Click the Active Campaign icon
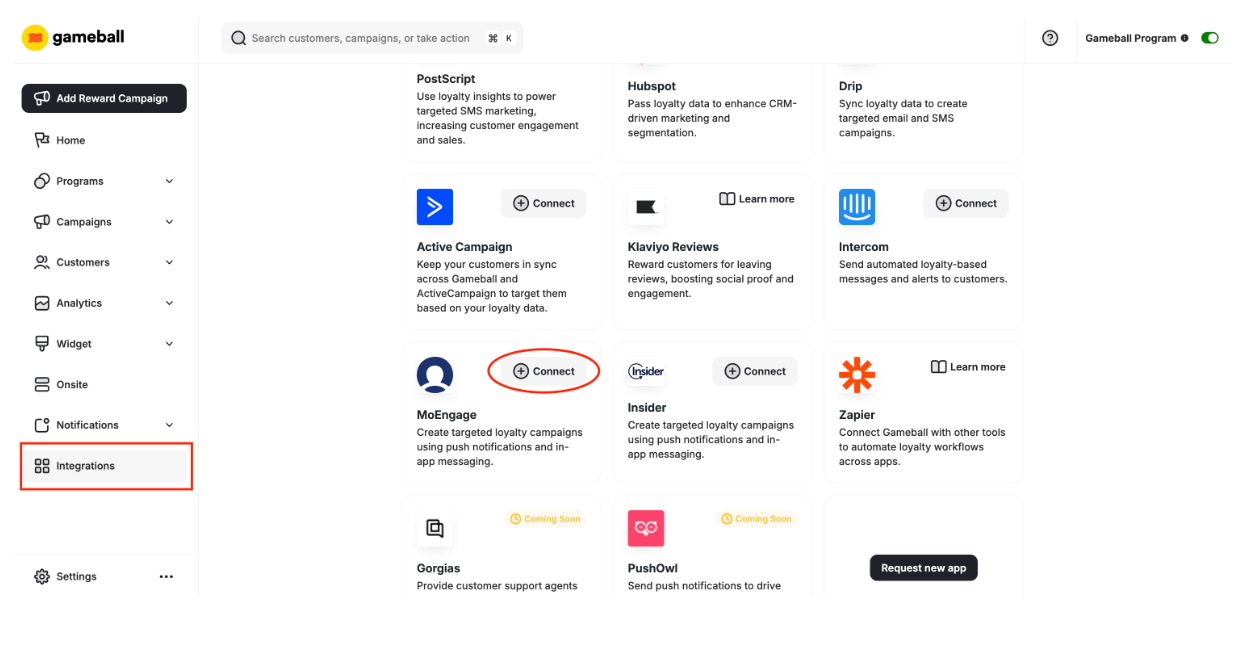 [434, 207]
